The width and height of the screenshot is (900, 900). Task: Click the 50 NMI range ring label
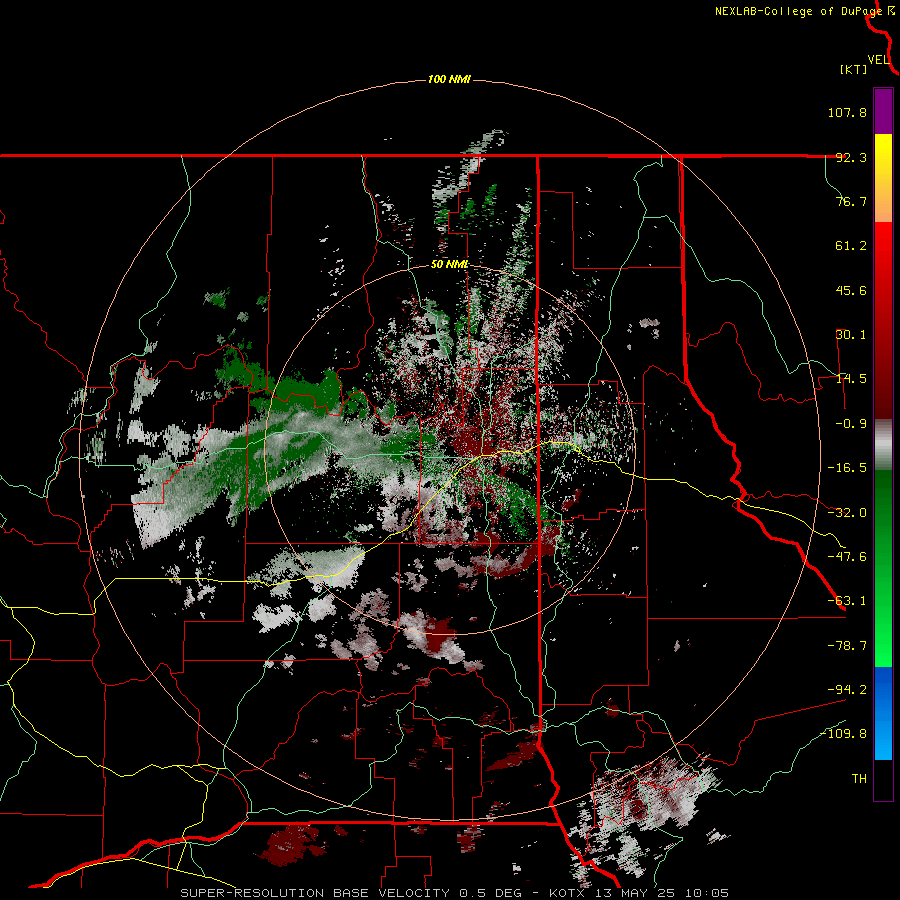[x=450, y=265]
